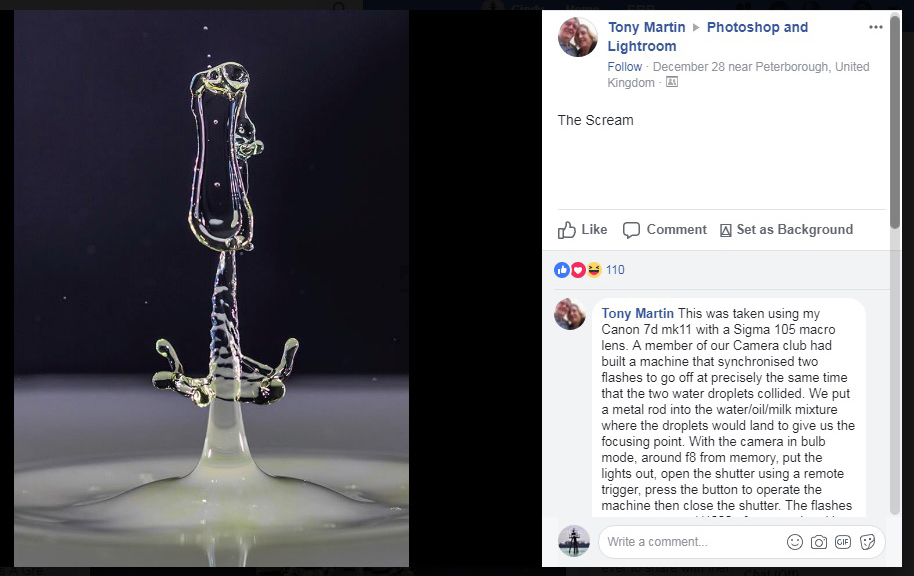The height and width of the screenshot is (576, 914).
Task: Open the sticker picker in comment box
Action: 867,542
